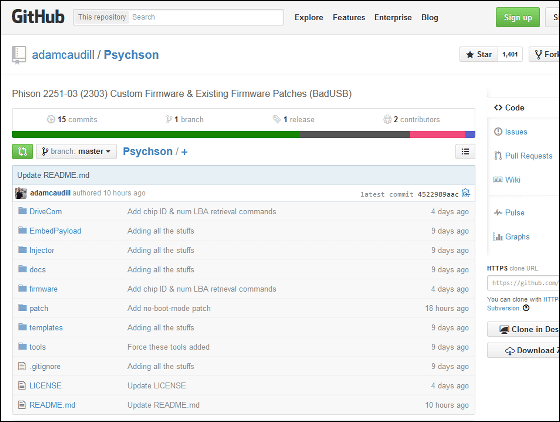The width and height of the screenshot is (560, 422).
Task: Open the Psychson repository title link
Action: (131, 55)
